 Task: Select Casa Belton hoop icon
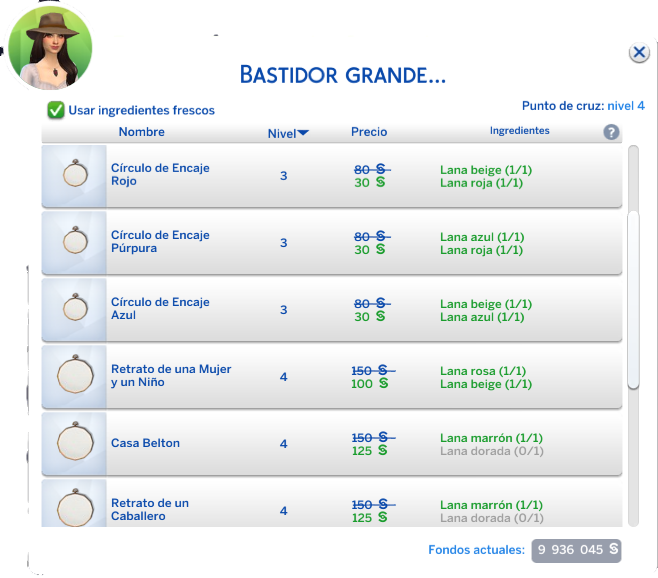click(75, 441)
